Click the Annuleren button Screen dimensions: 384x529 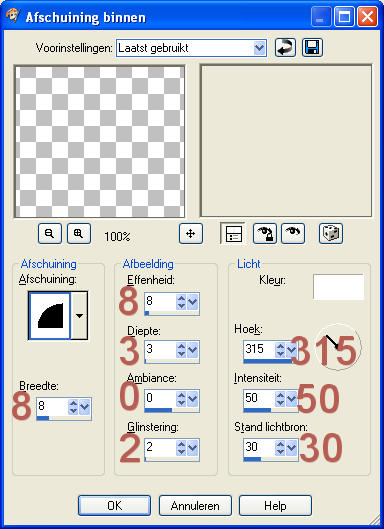(x=195, y=505)
